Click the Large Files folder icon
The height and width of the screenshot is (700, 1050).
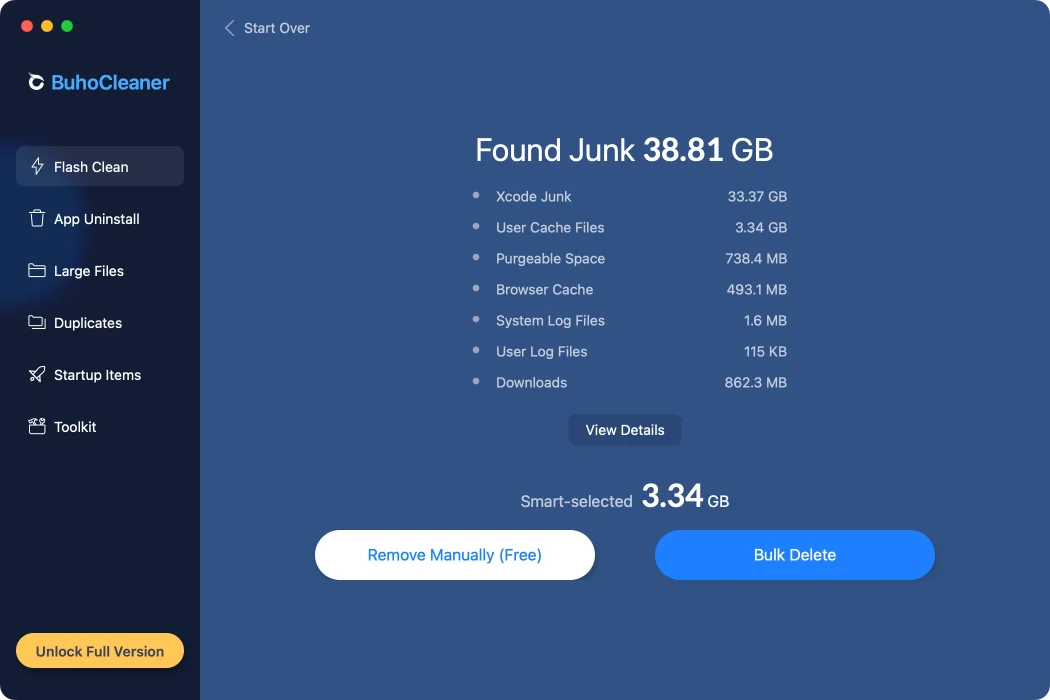pyautogui.click(x=37, y=271)
